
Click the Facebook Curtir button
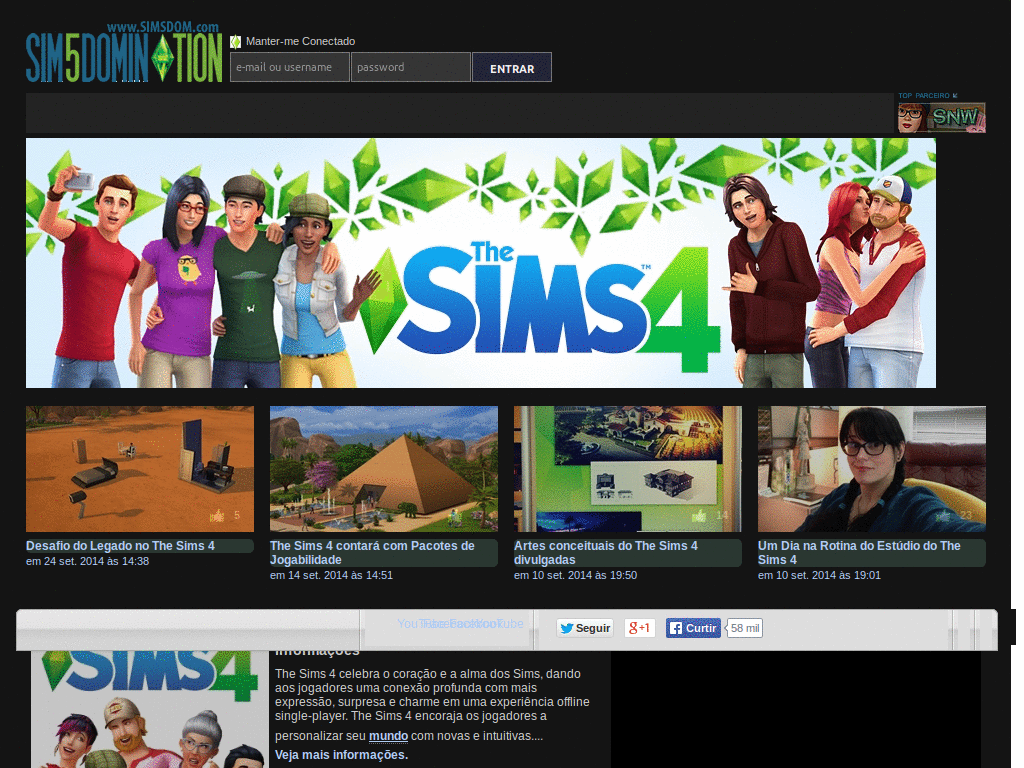click(694, 628)
